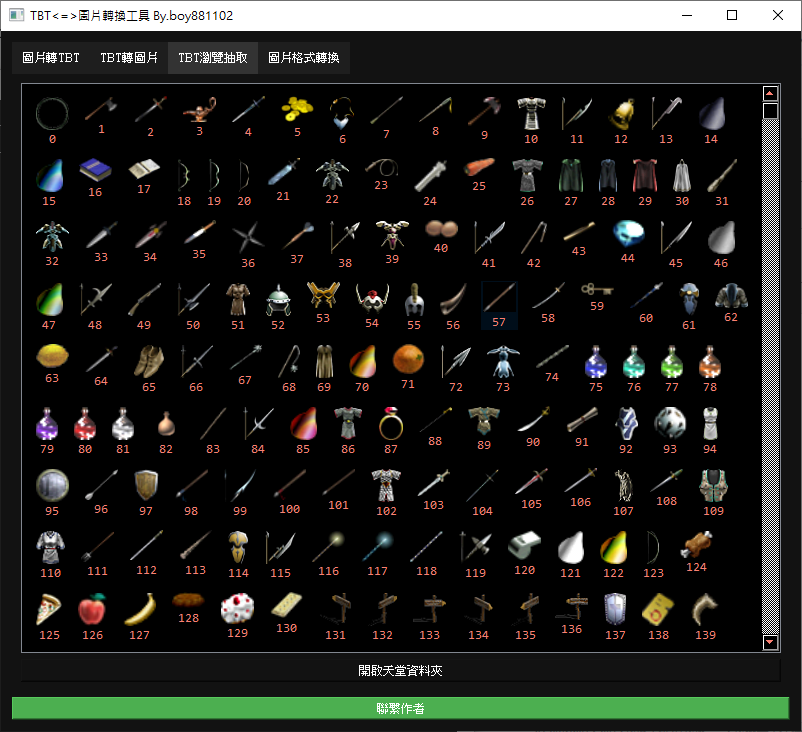The width and height of the screenshot is (802, 732).
Task: Select the orange fruit icon 71
Action: pyautogui.click(x=408, y=359)
